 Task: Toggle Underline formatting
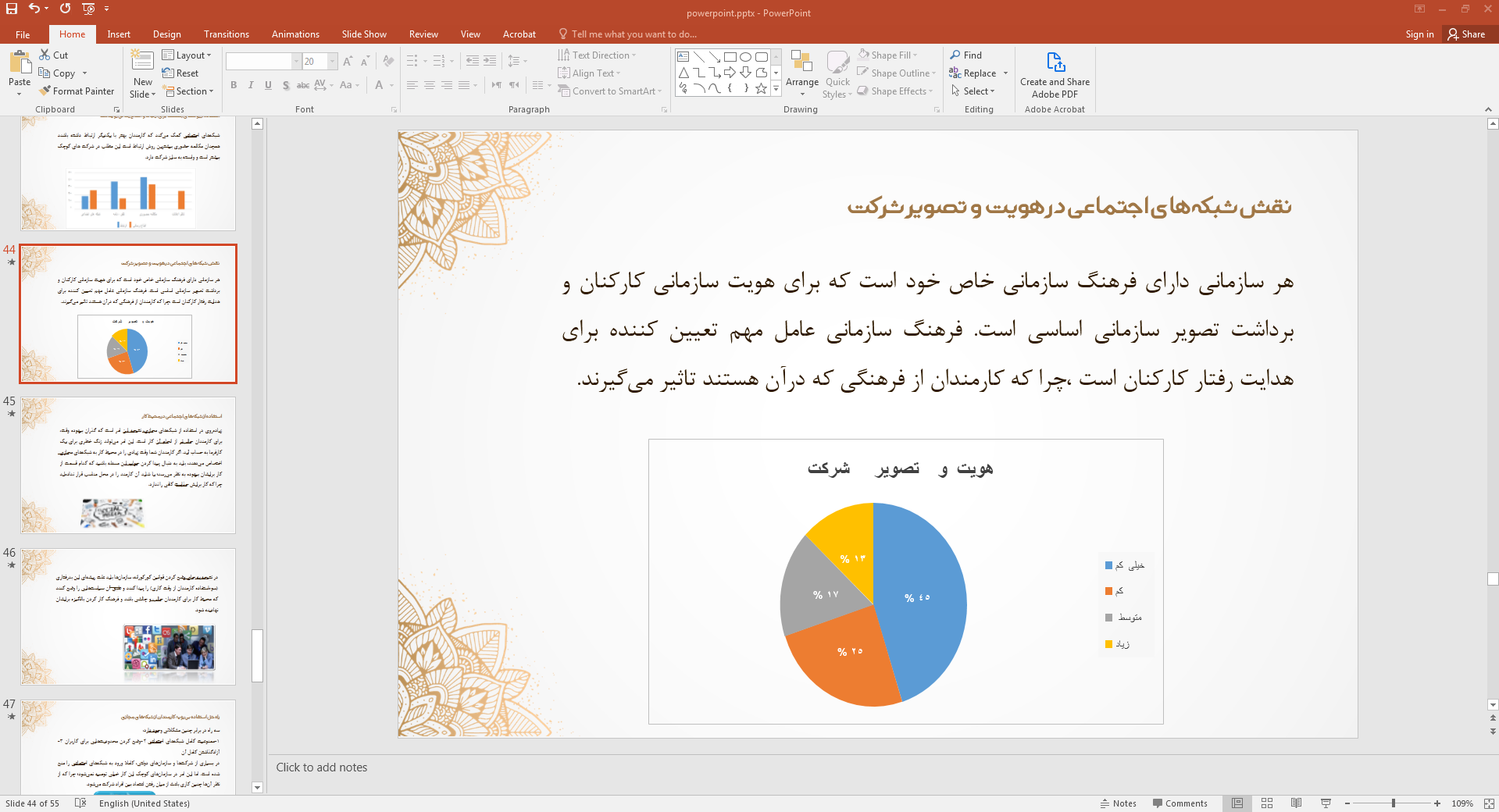(x=268, y=85)
